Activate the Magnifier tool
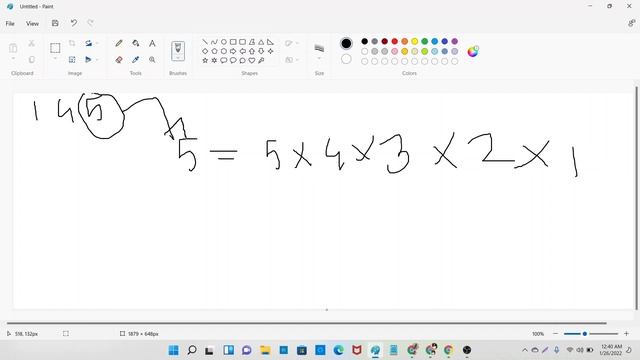 click(x=152, y=60)
